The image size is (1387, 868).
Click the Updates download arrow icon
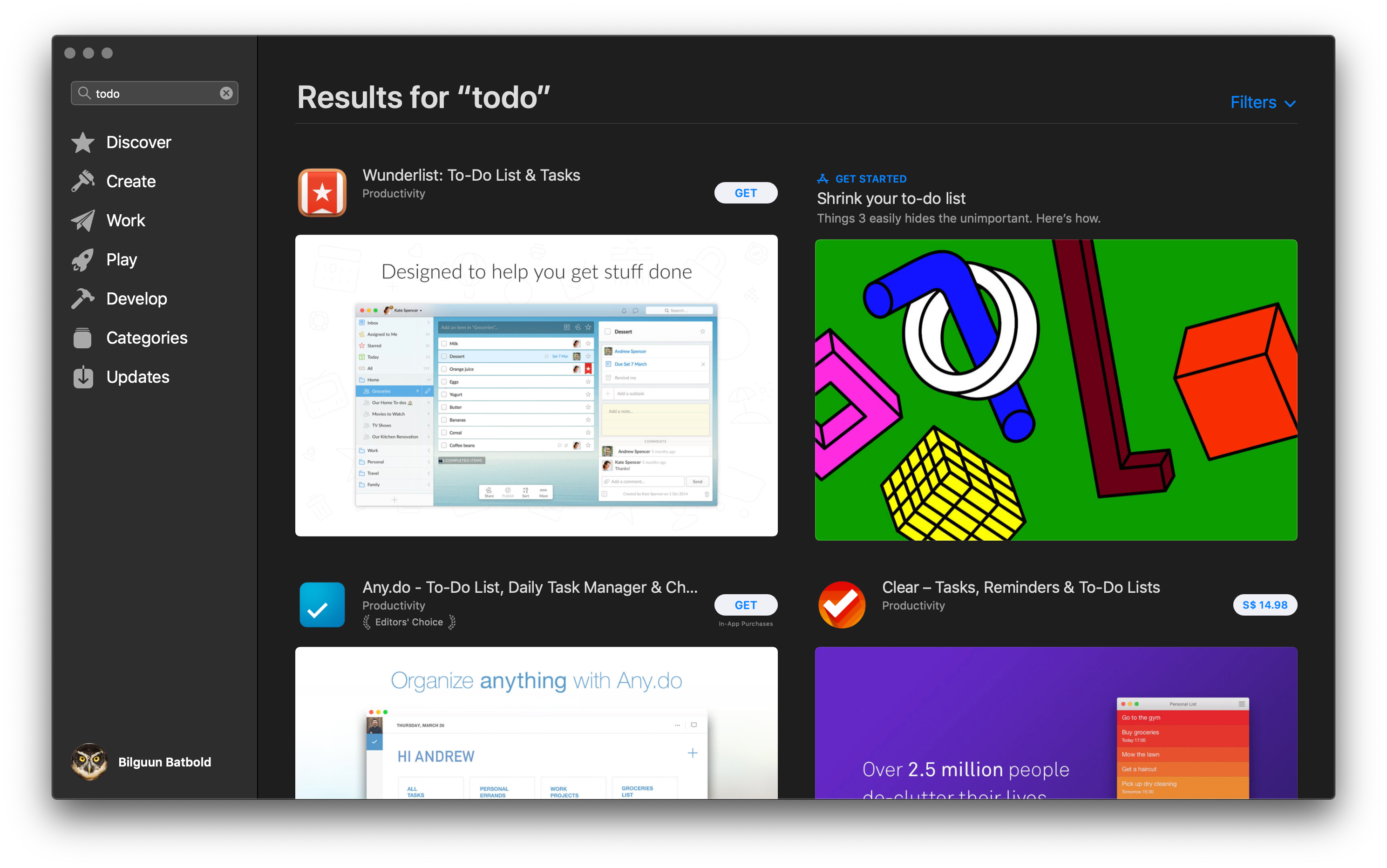pyautogui.click(x=82, y=377)
